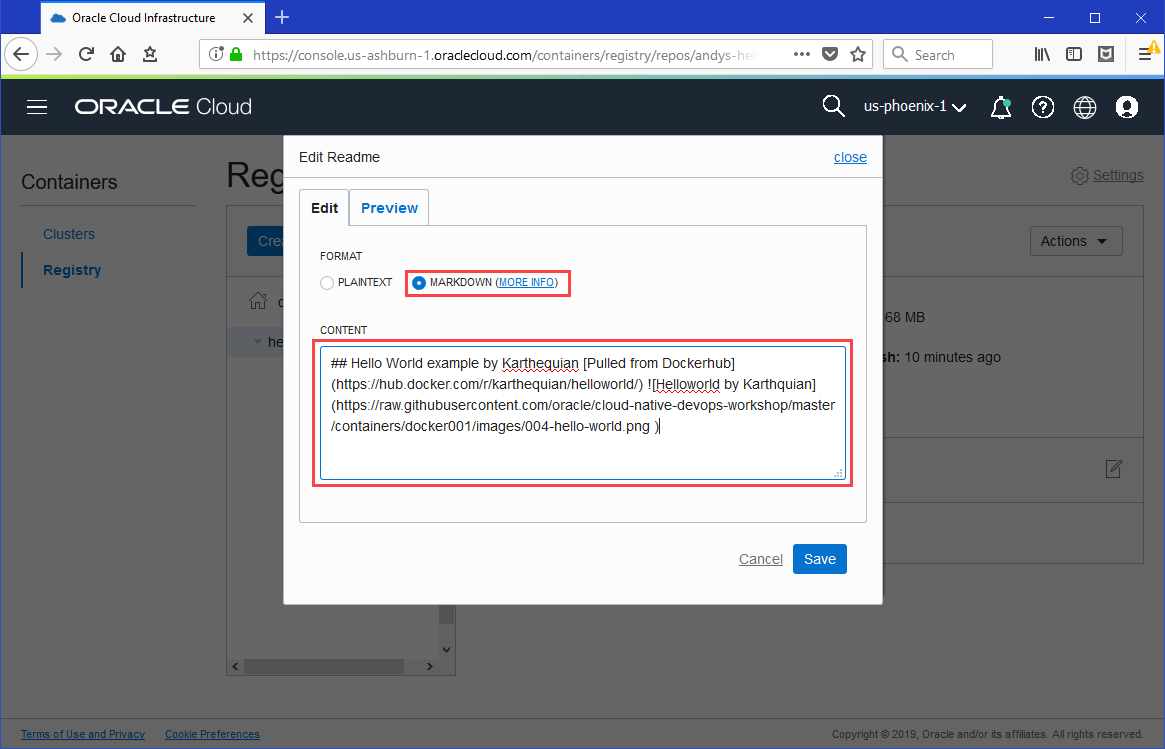Collapse the expanded repository tree triangle
This screenshot has width=1165, height=749.
[258, 342]
